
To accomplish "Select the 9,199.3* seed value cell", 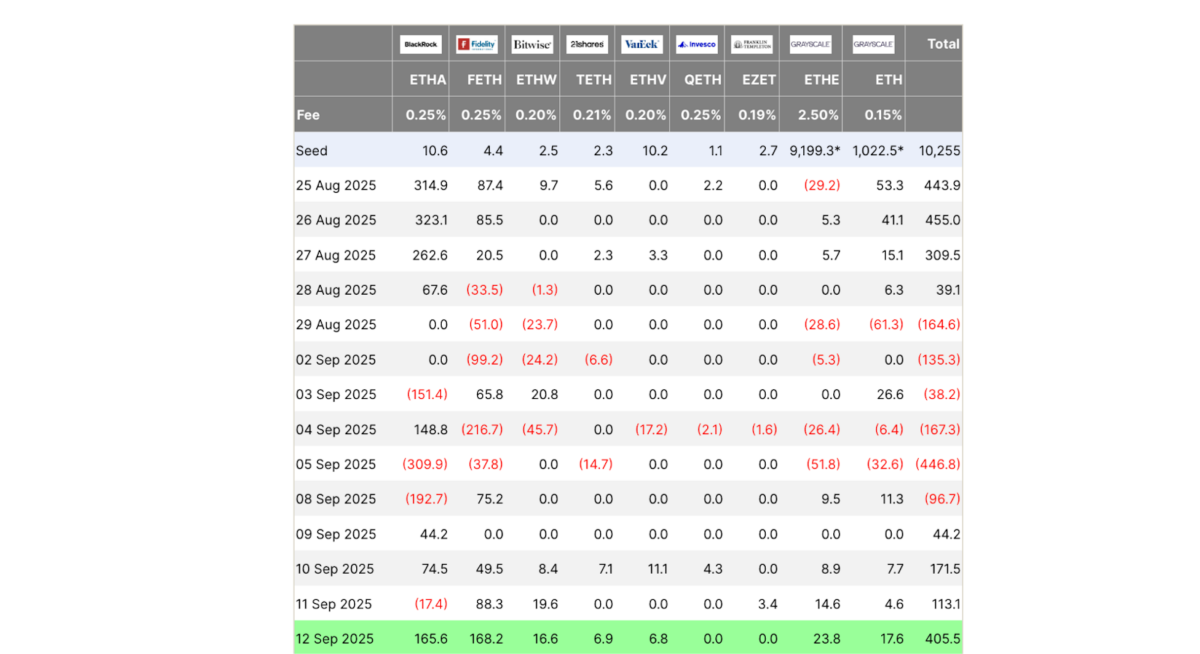I will coord(814,150).
